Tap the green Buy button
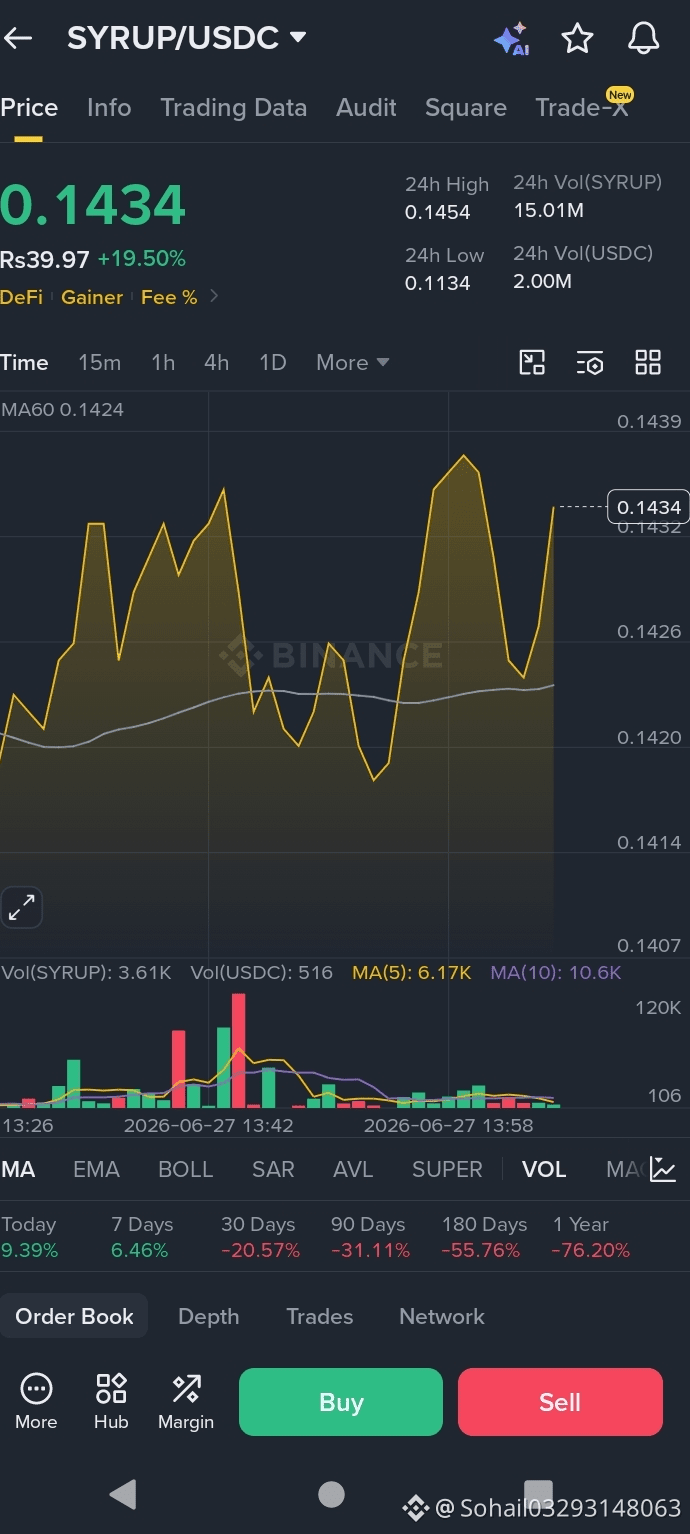690x1534 pixels. pyautogui.click(x=341, y=1402)
